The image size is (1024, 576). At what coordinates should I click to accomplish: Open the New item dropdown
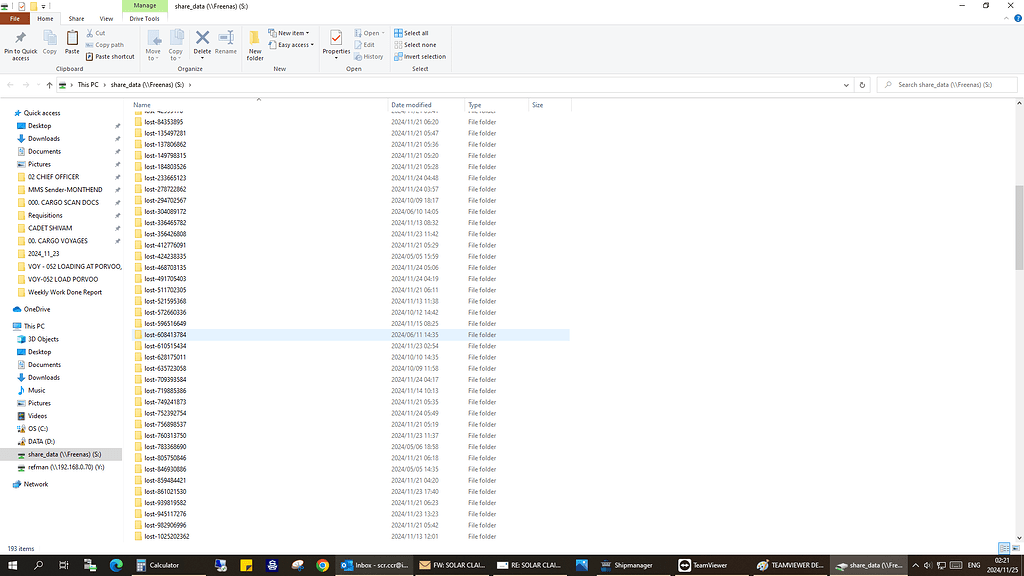[289, 32]
